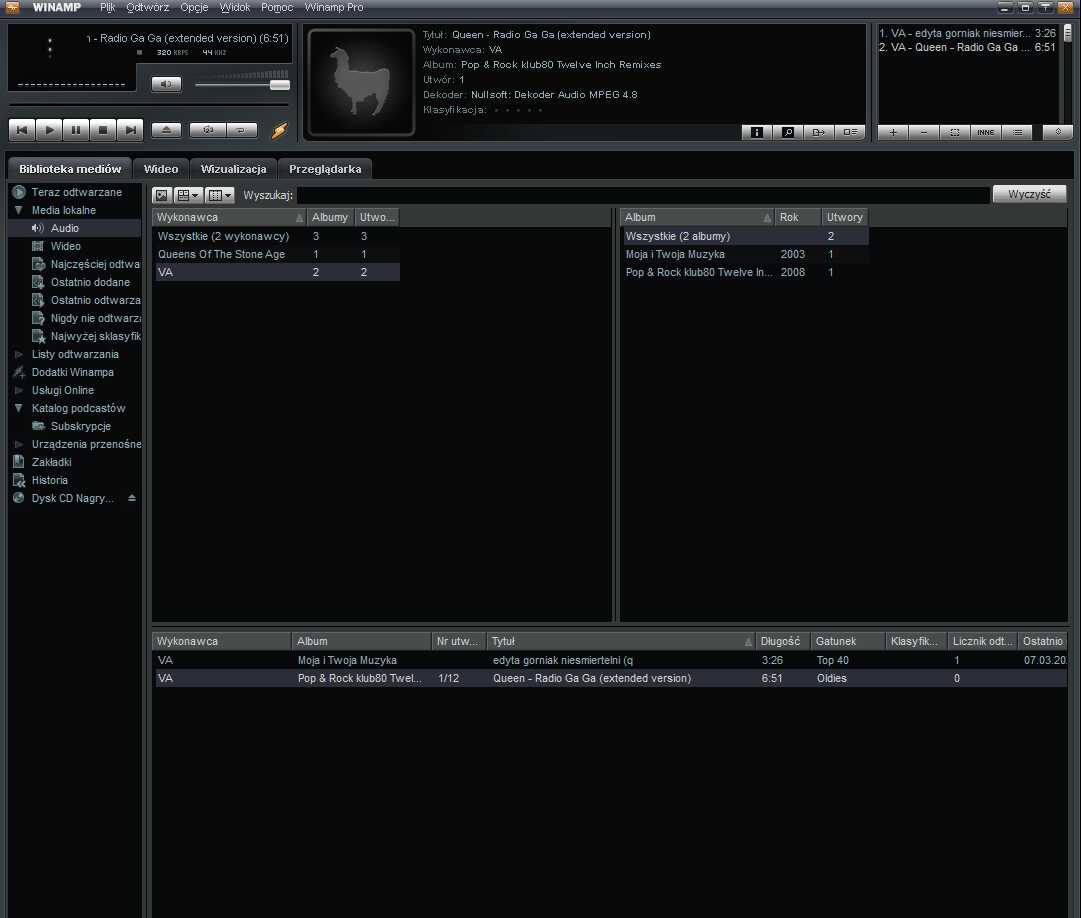The width and height of the screenshot is (1081, 918).
Task: Click the Wyszukaj search input field
Action: click(643, 195)
